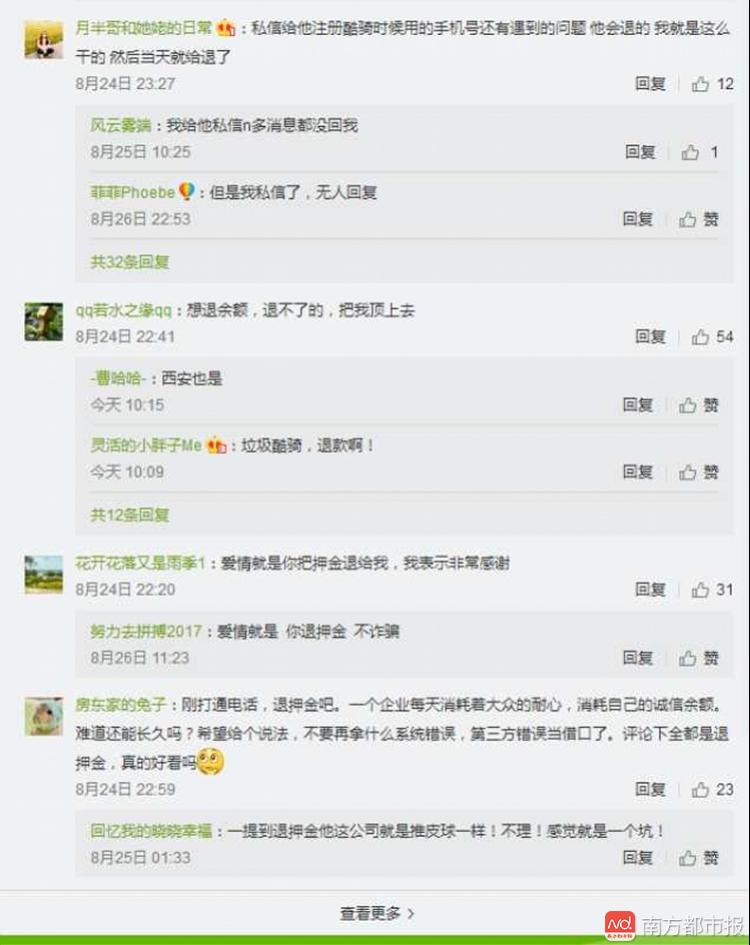Reply to 回忆我的晓晓幸福's reply

pyautogui.click(x=638, y=858)
